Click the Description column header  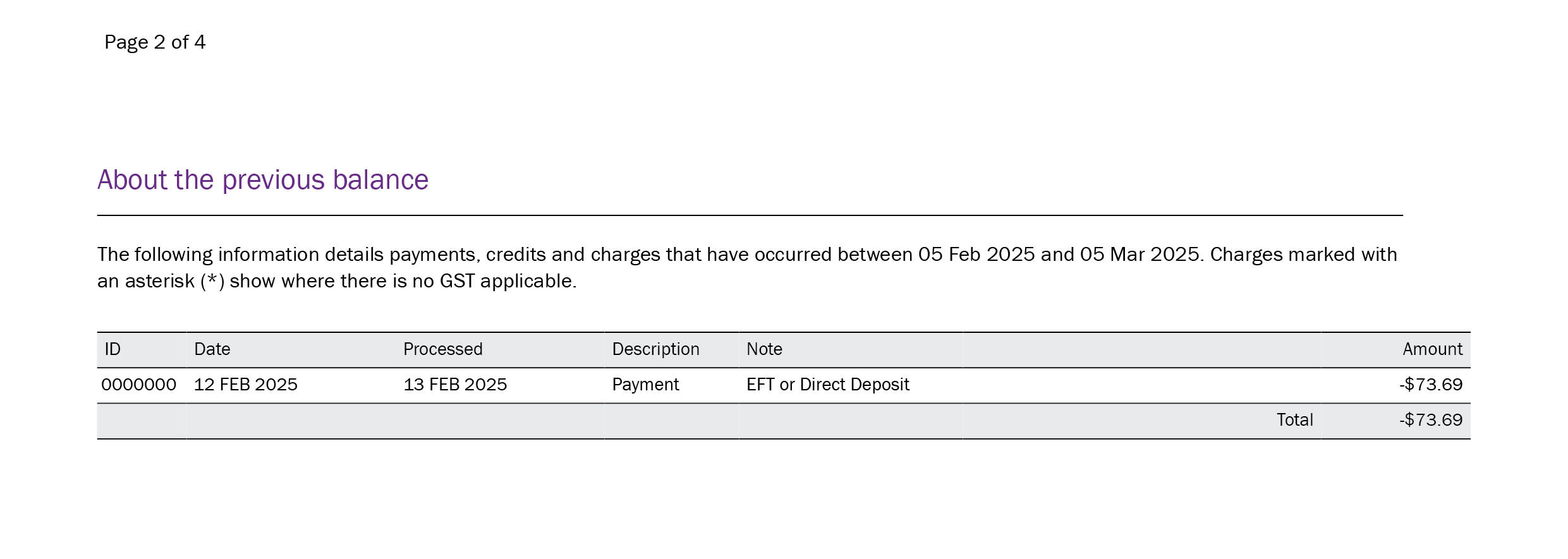click(x=656, y=349)
